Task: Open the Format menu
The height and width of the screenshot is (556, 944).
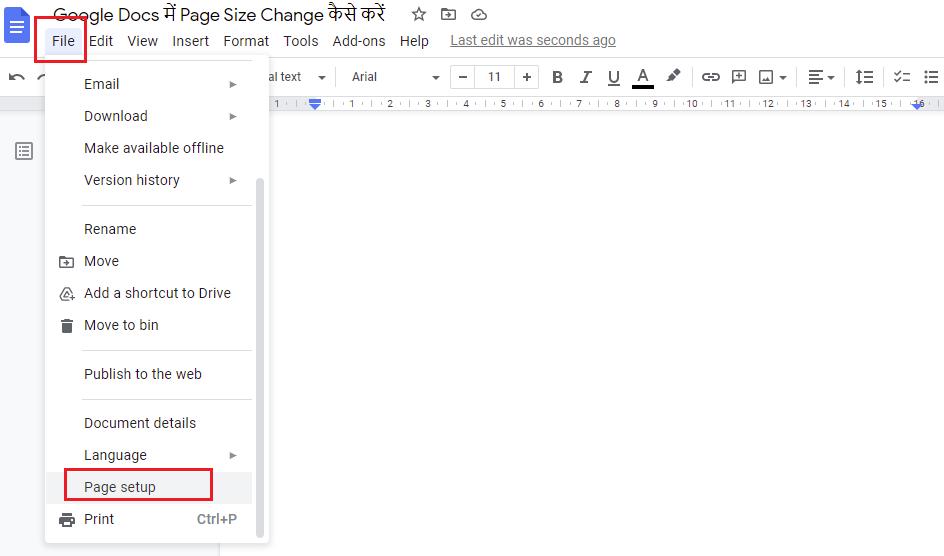Action: (246, 41)
